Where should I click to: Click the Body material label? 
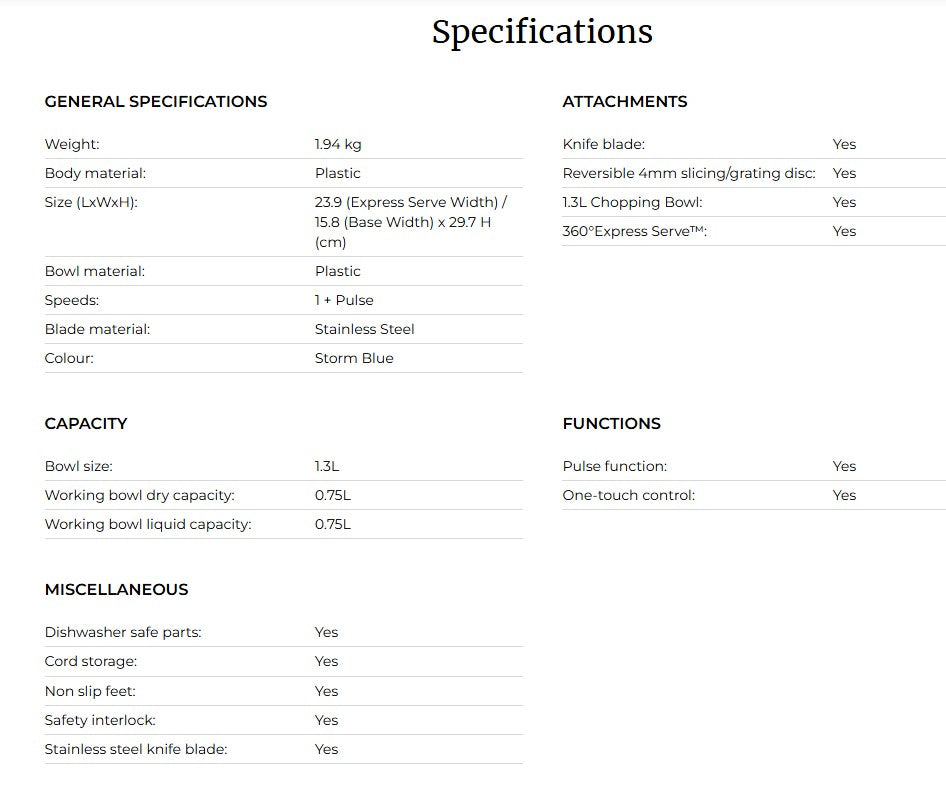coord(95,173)
